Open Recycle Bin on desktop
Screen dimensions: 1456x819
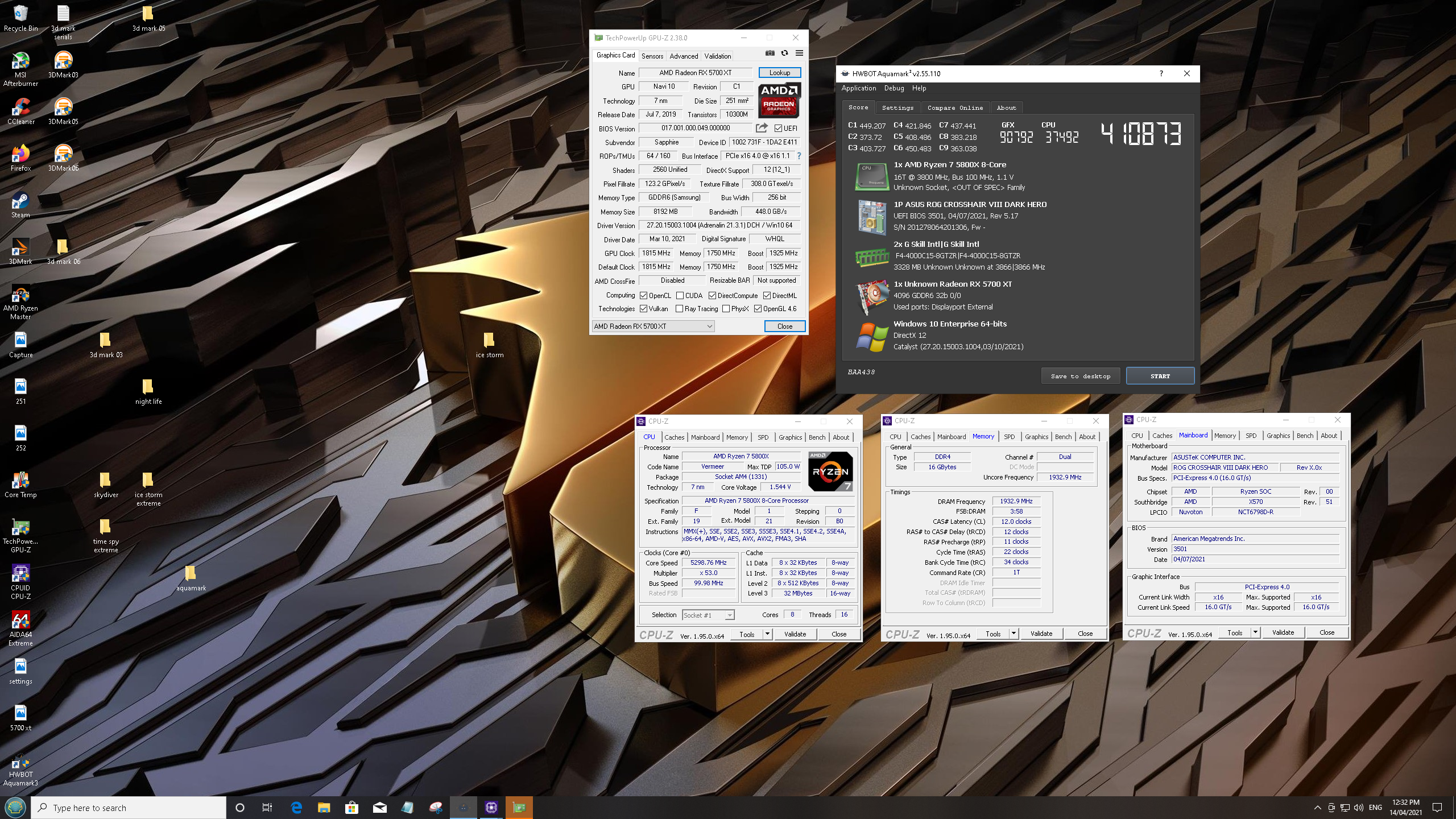pos(20,18)
